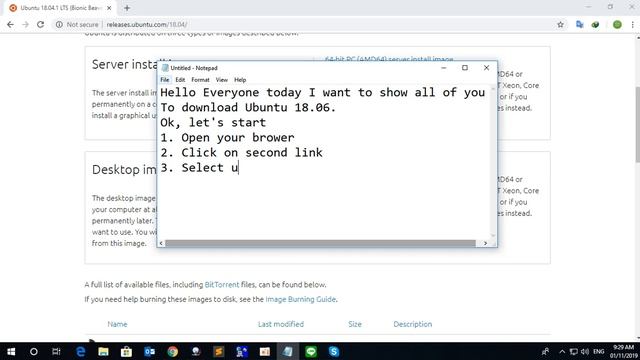Open LINE messenger from the taskbar
This screenshot has width=640, height=360.
(311, 351)
